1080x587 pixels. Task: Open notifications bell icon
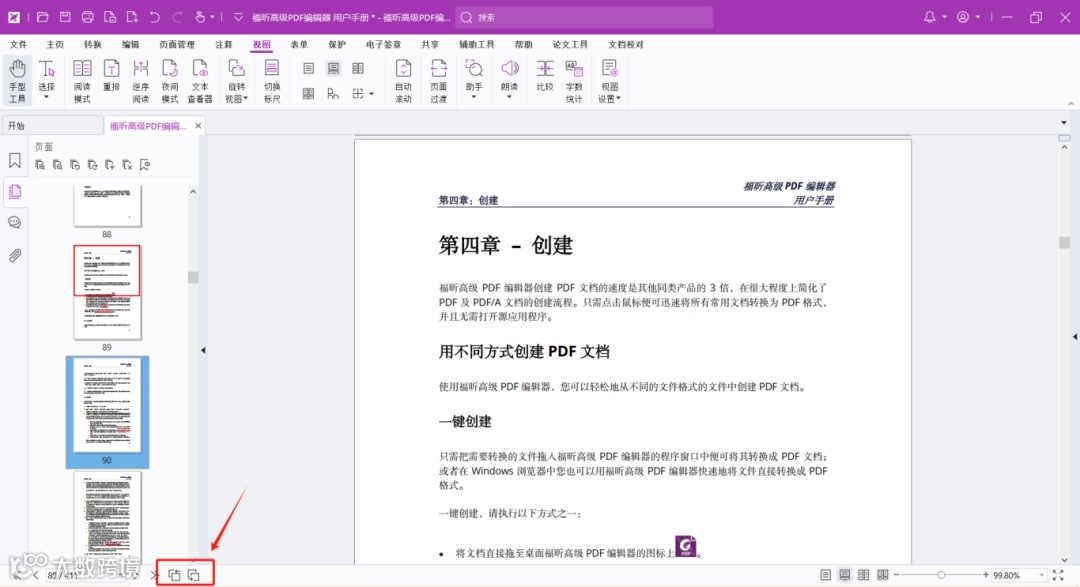point(930,17)
